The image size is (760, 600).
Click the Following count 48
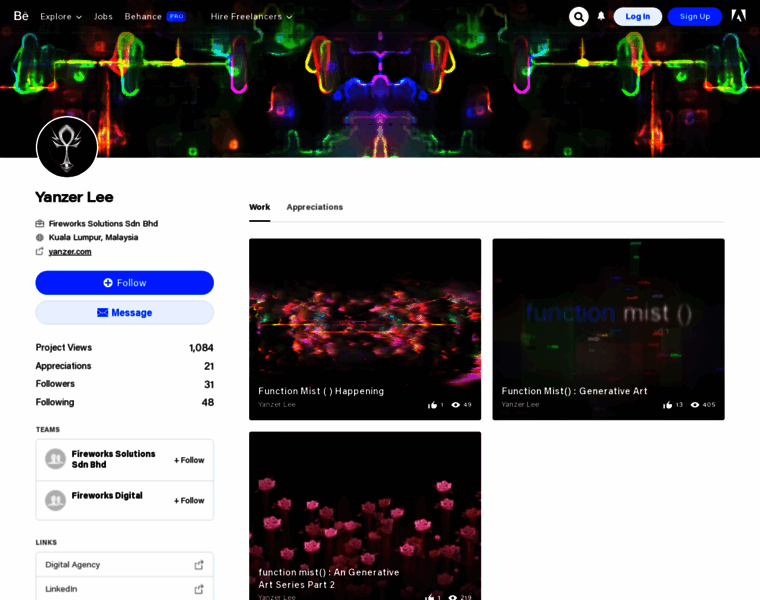(208, 402)
